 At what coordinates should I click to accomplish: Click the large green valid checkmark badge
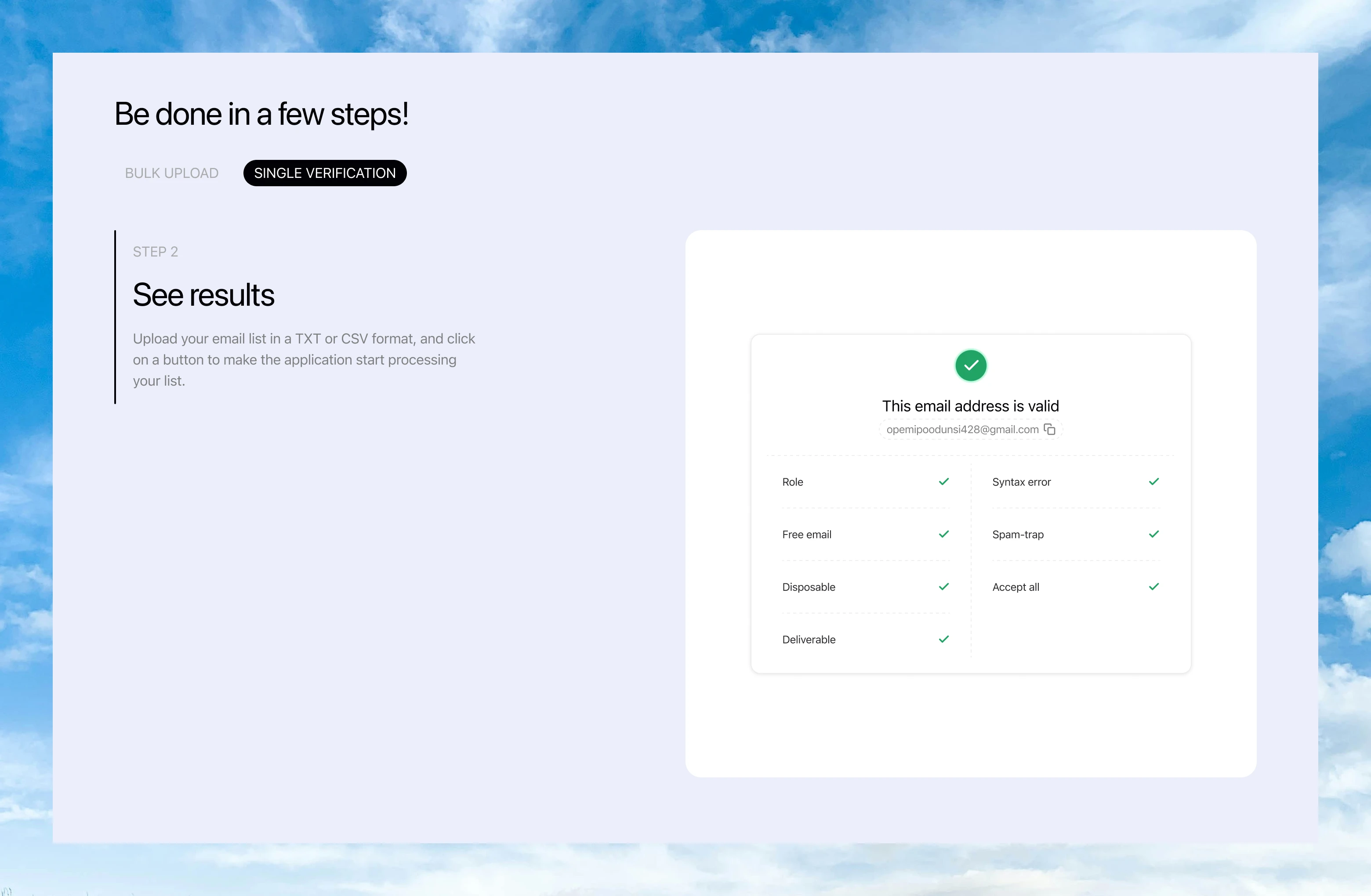pos(971,366)
